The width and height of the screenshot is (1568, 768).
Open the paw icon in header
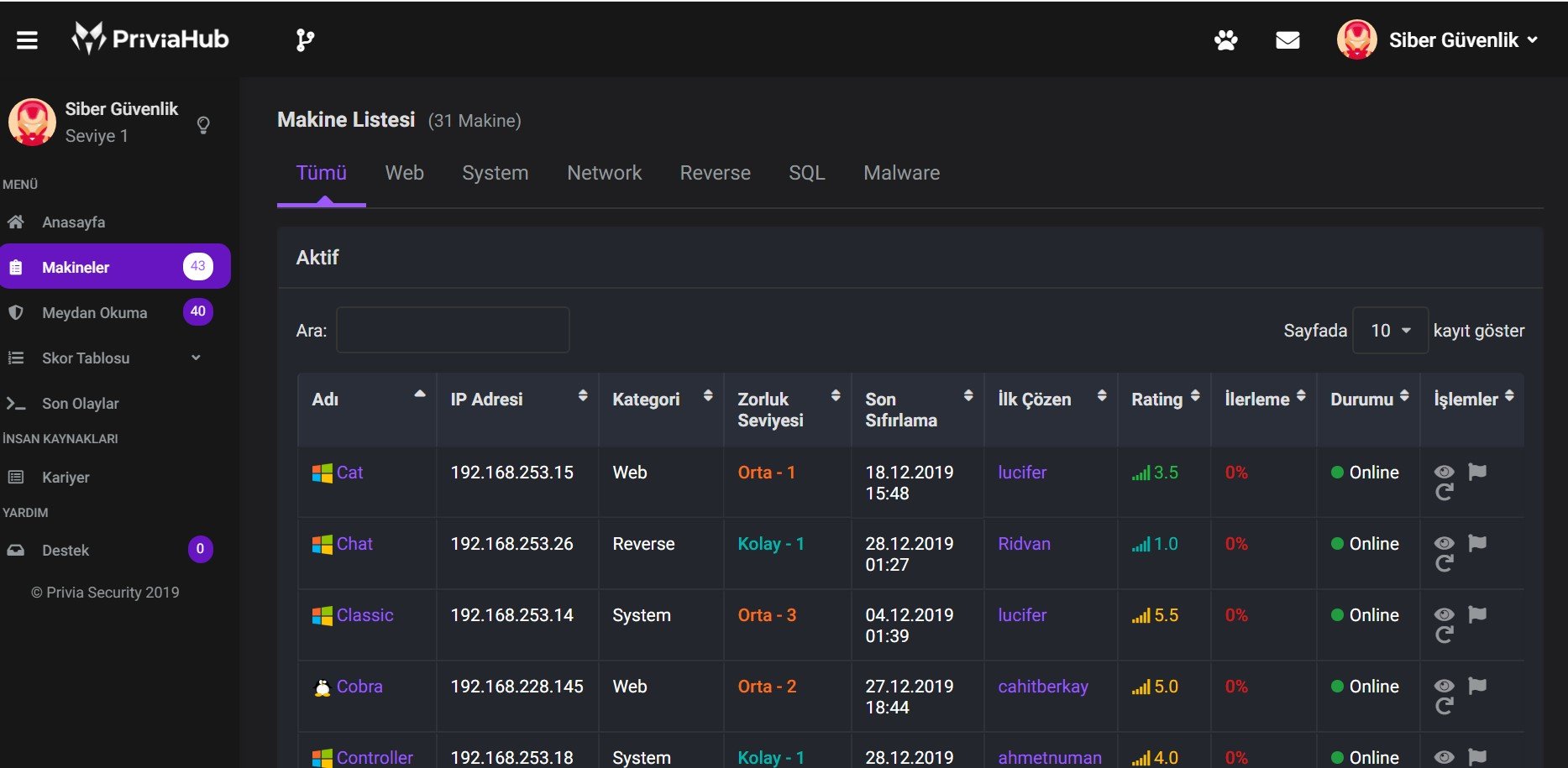[x=1226, y=39]
